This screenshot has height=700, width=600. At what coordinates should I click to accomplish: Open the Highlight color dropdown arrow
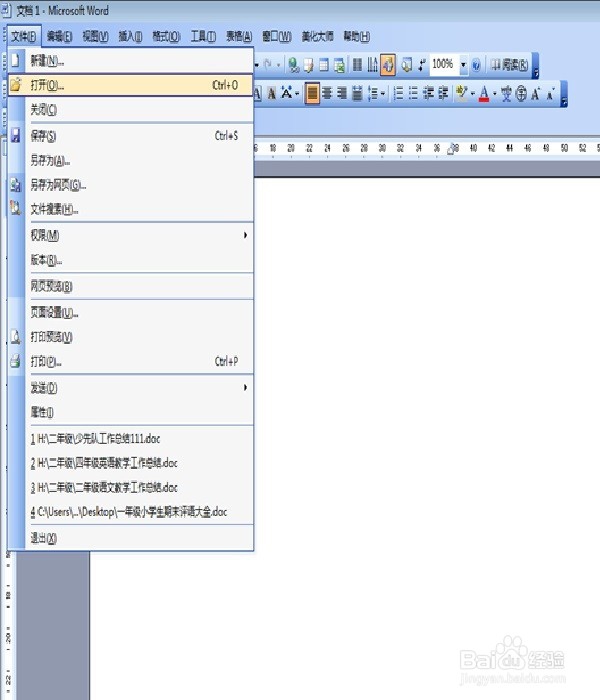pos(473,94)
